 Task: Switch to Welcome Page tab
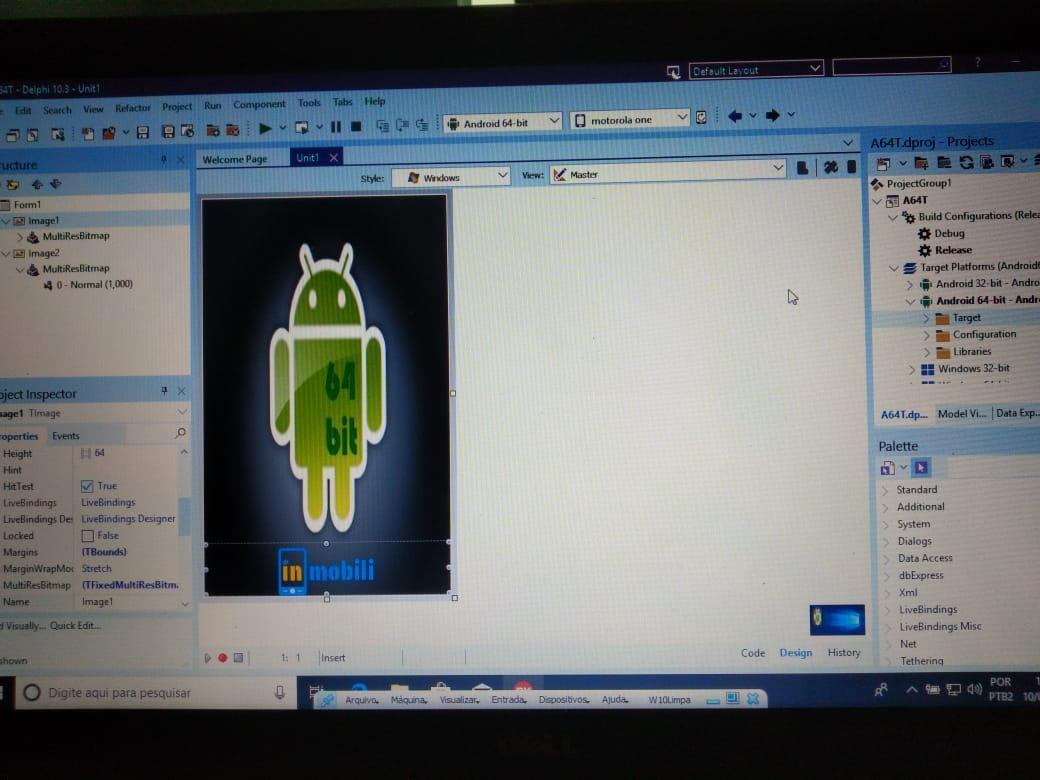(235, 159)
